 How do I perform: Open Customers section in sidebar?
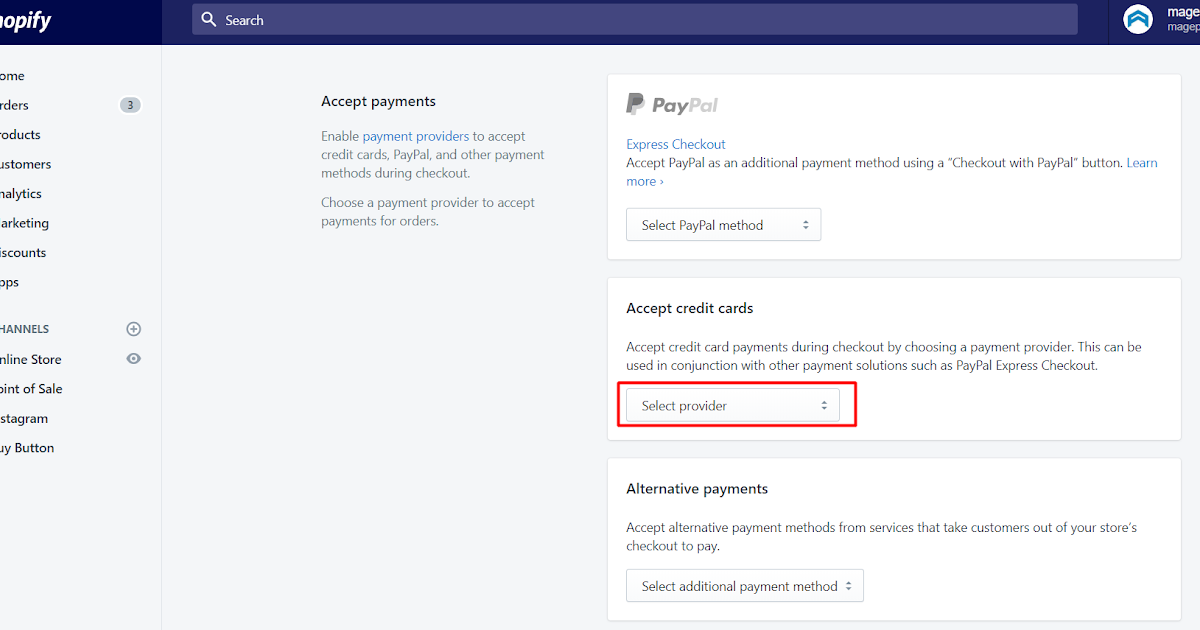point(25,164)
